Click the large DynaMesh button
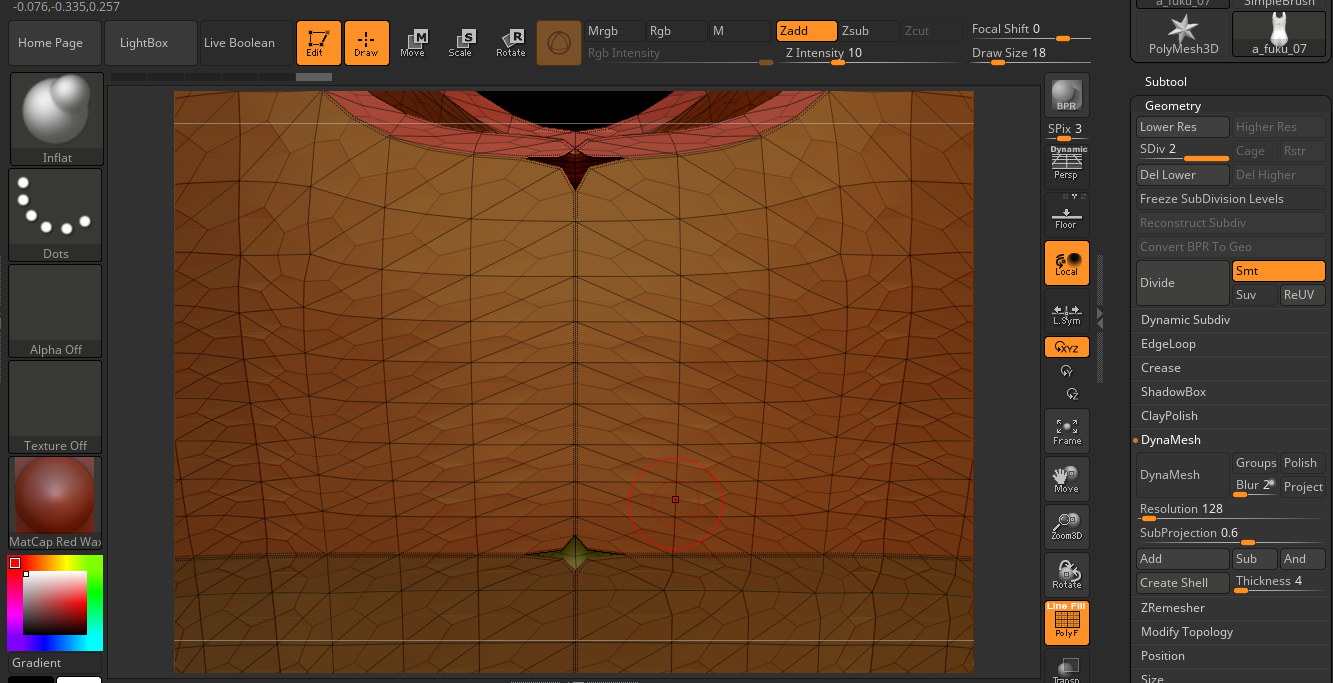 (x=1183, y=475)
